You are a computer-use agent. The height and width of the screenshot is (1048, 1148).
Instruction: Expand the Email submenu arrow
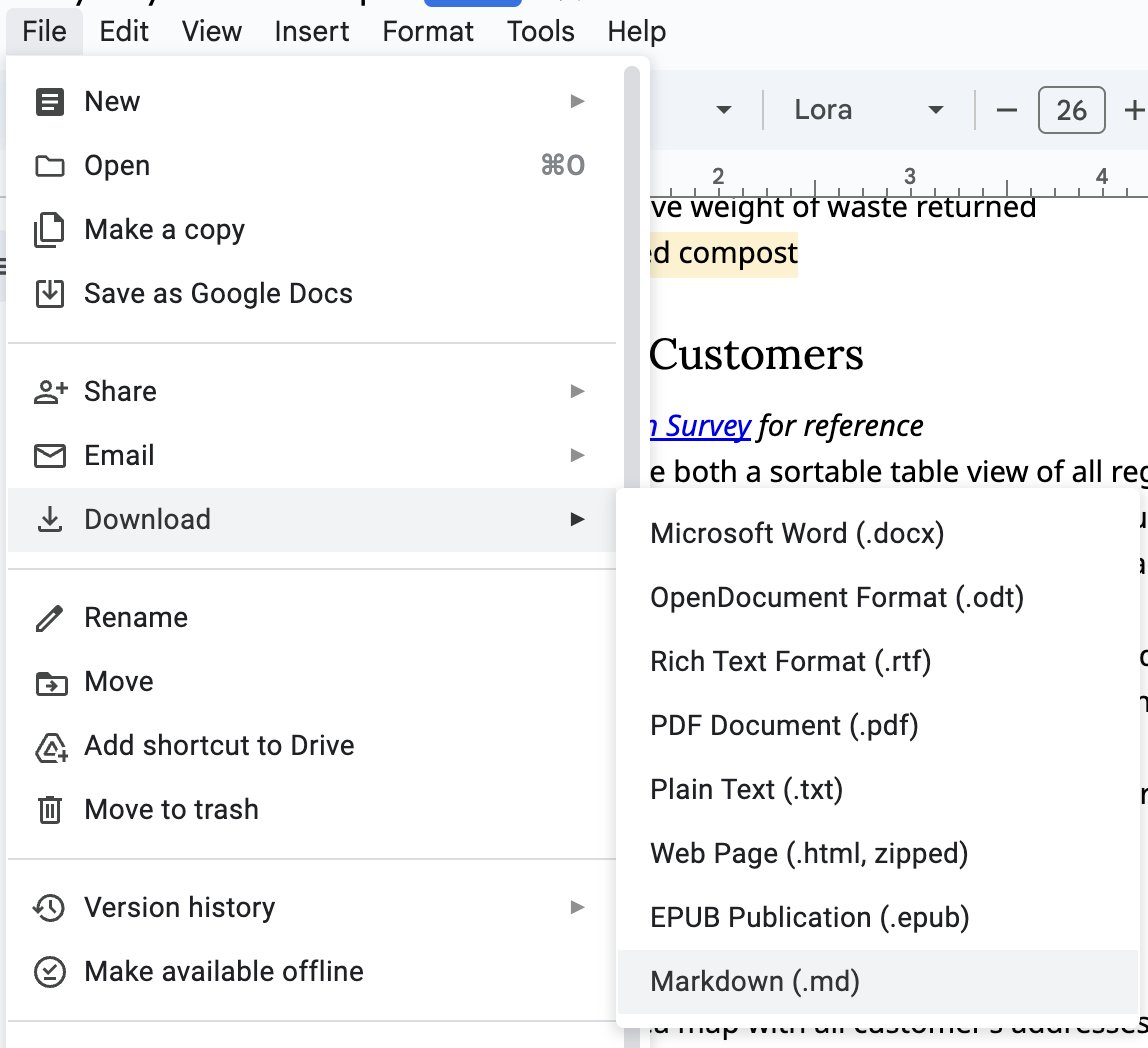578,455
